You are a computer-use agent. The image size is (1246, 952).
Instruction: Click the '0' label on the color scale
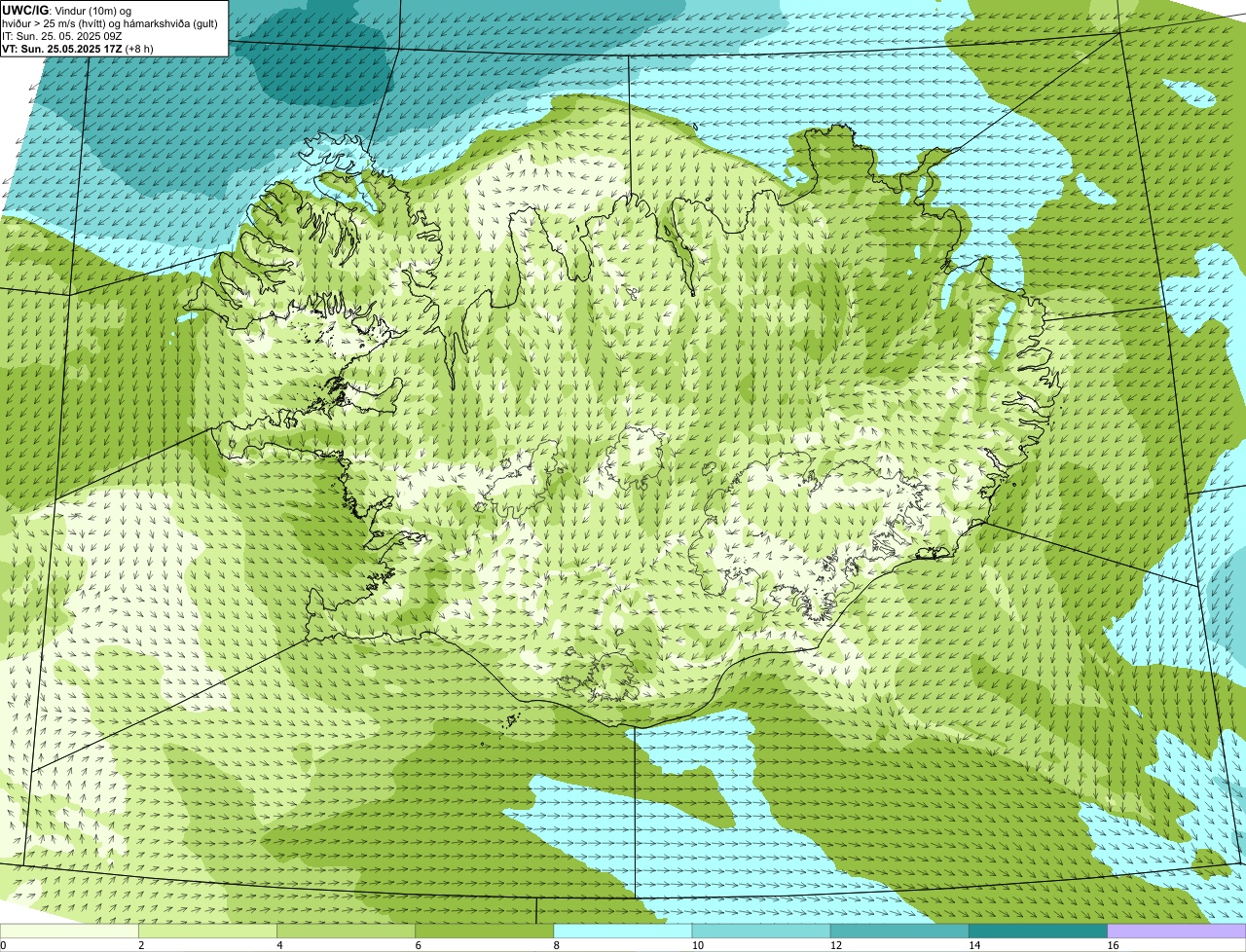tap(3, 945)
